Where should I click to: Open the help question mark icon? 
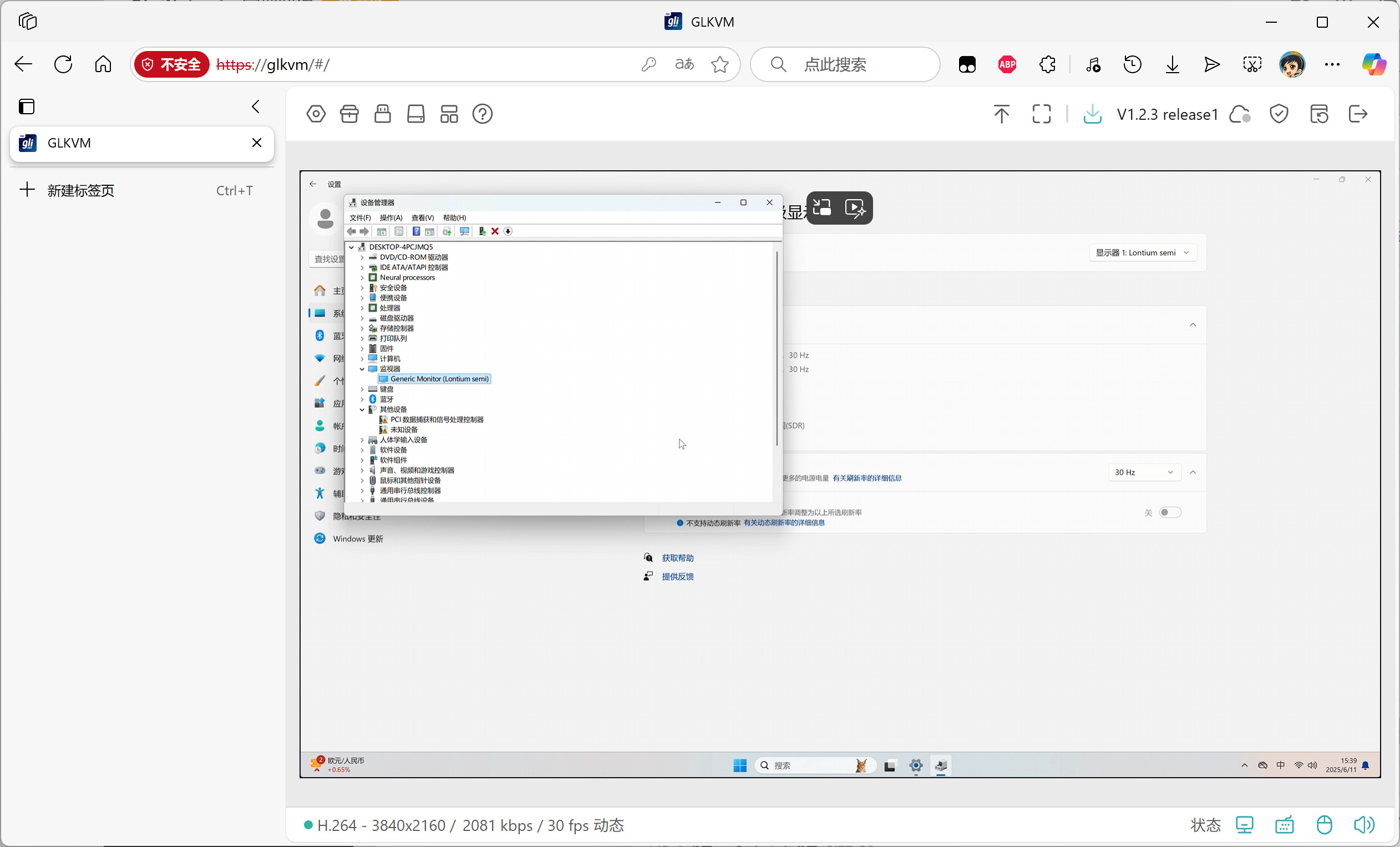[483, 114]
